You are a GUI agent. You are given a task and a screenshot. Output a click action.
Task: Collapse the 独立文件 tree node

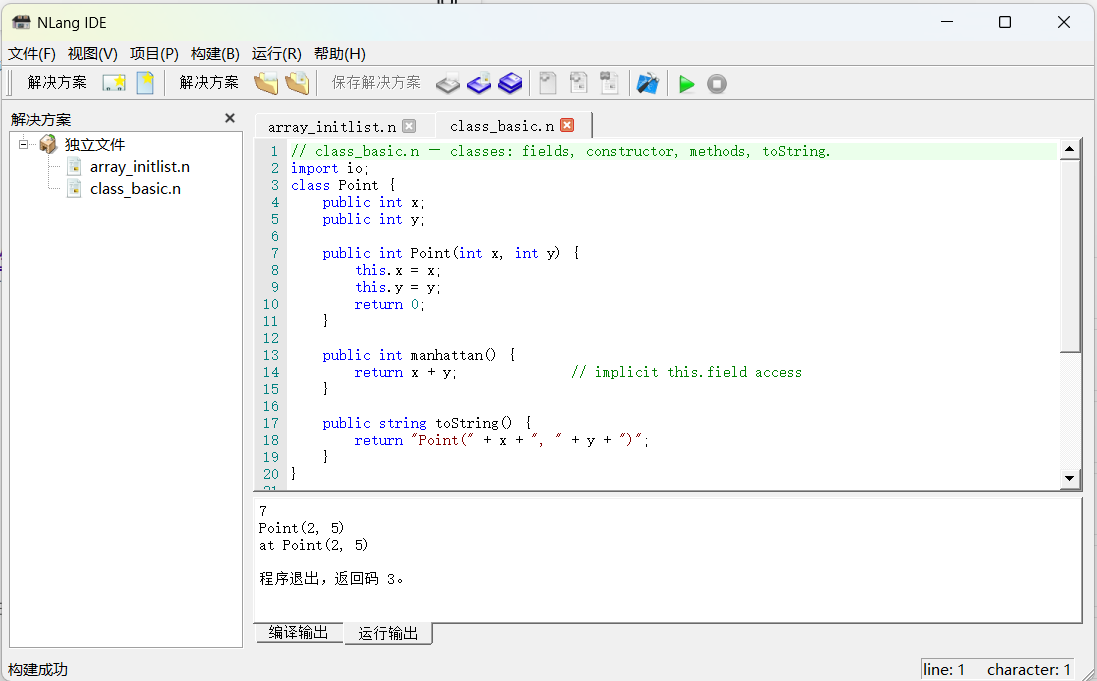pos(23,144)
